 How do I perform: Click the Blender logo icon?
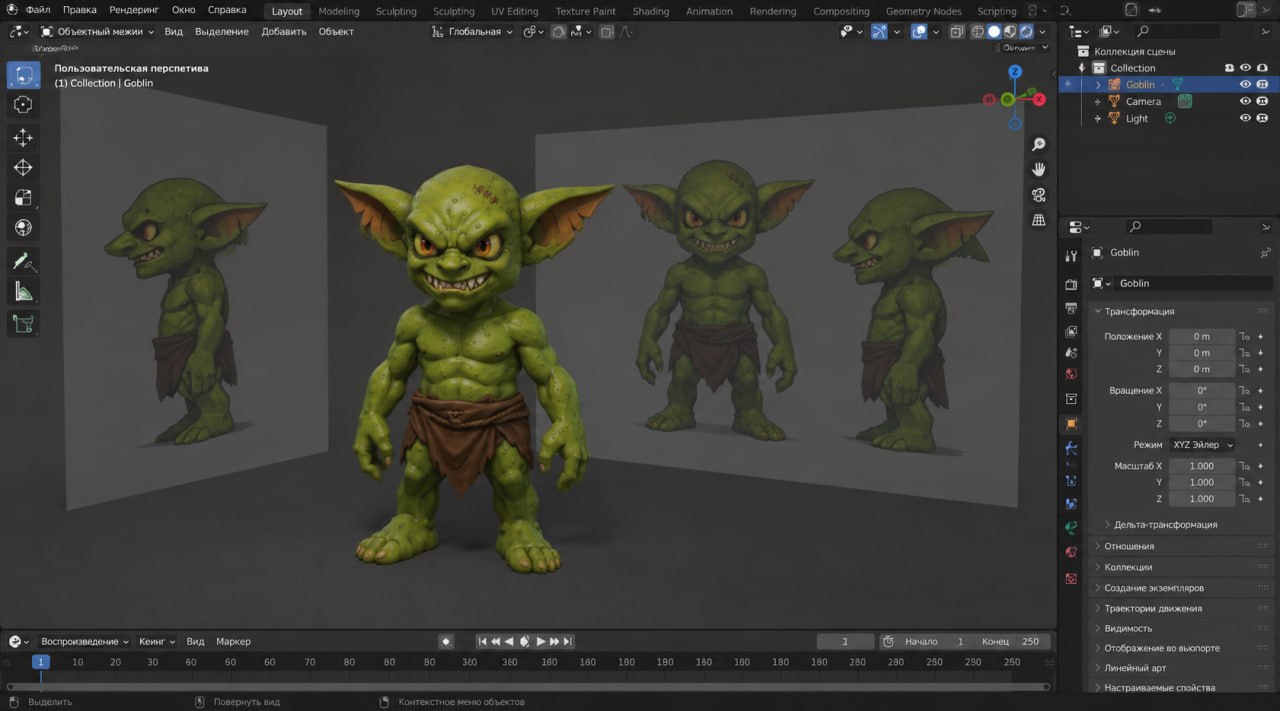tap(11, 10)
